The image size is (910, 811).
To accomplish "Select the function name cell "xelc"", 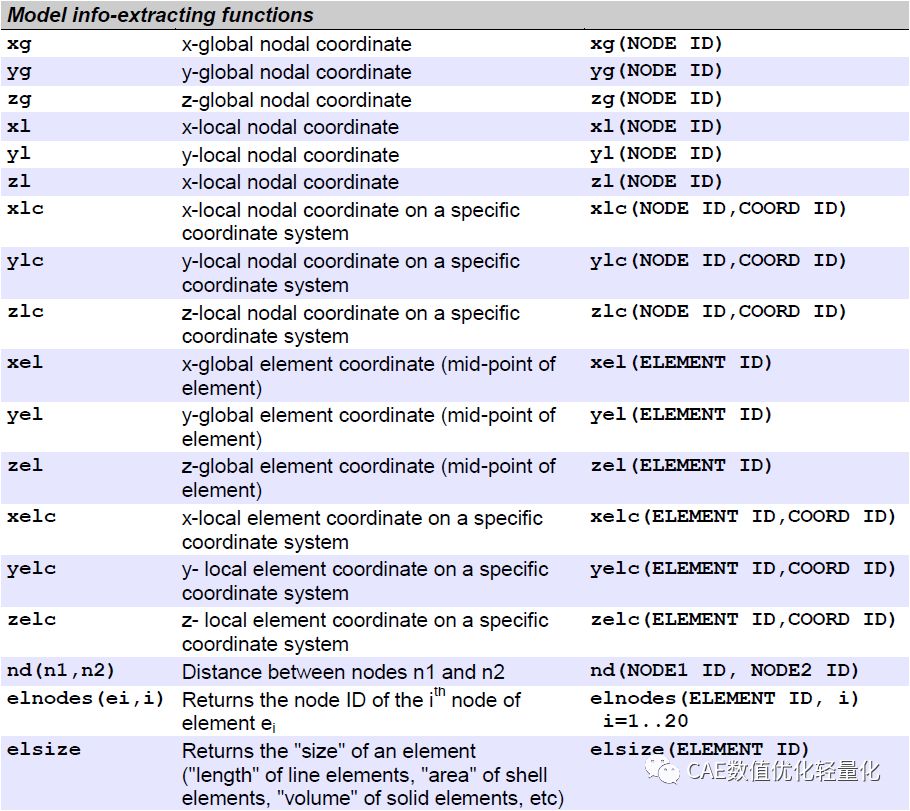I will coord(31,516).
